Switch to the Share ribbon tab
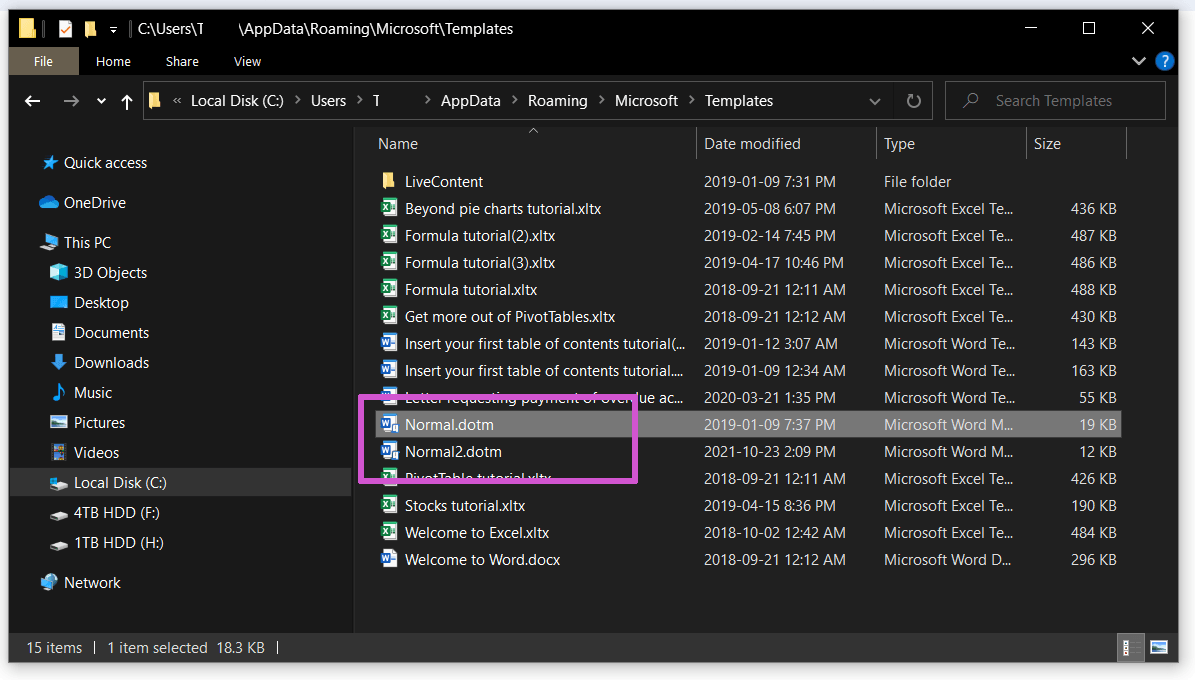The height and width of the screenshot is (680, 1195). click(x=182, y=61)
